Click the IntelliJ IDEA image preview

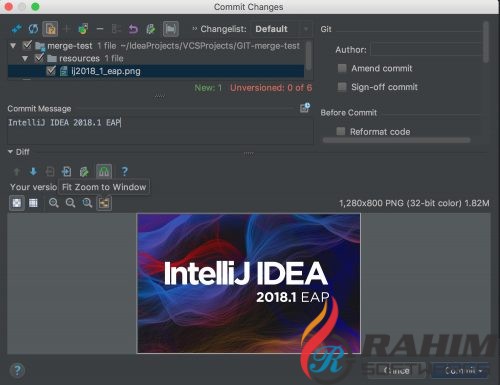(249, 283)
